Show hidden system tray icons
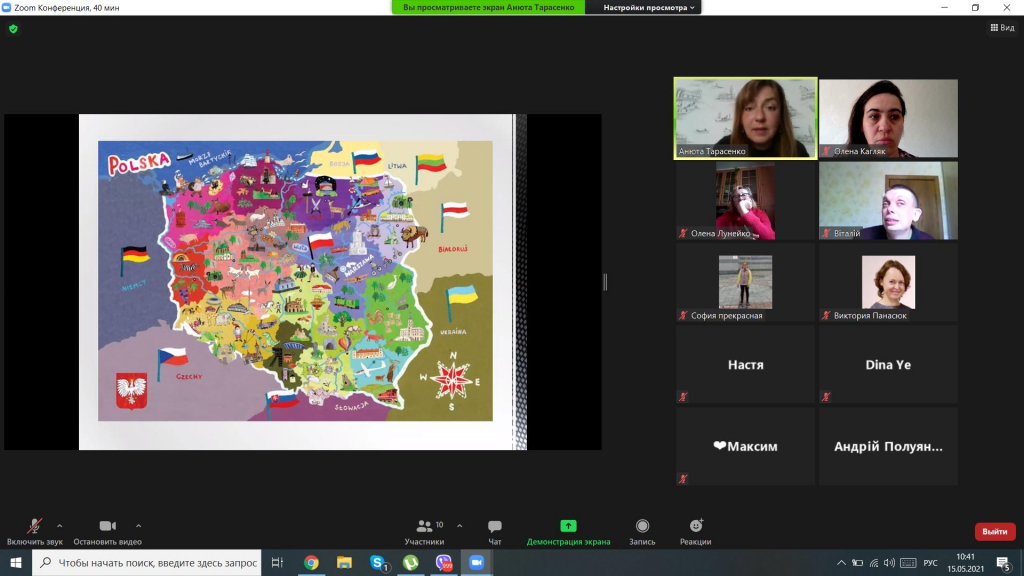Viewport: 1024px width, 576px height. 841,563
